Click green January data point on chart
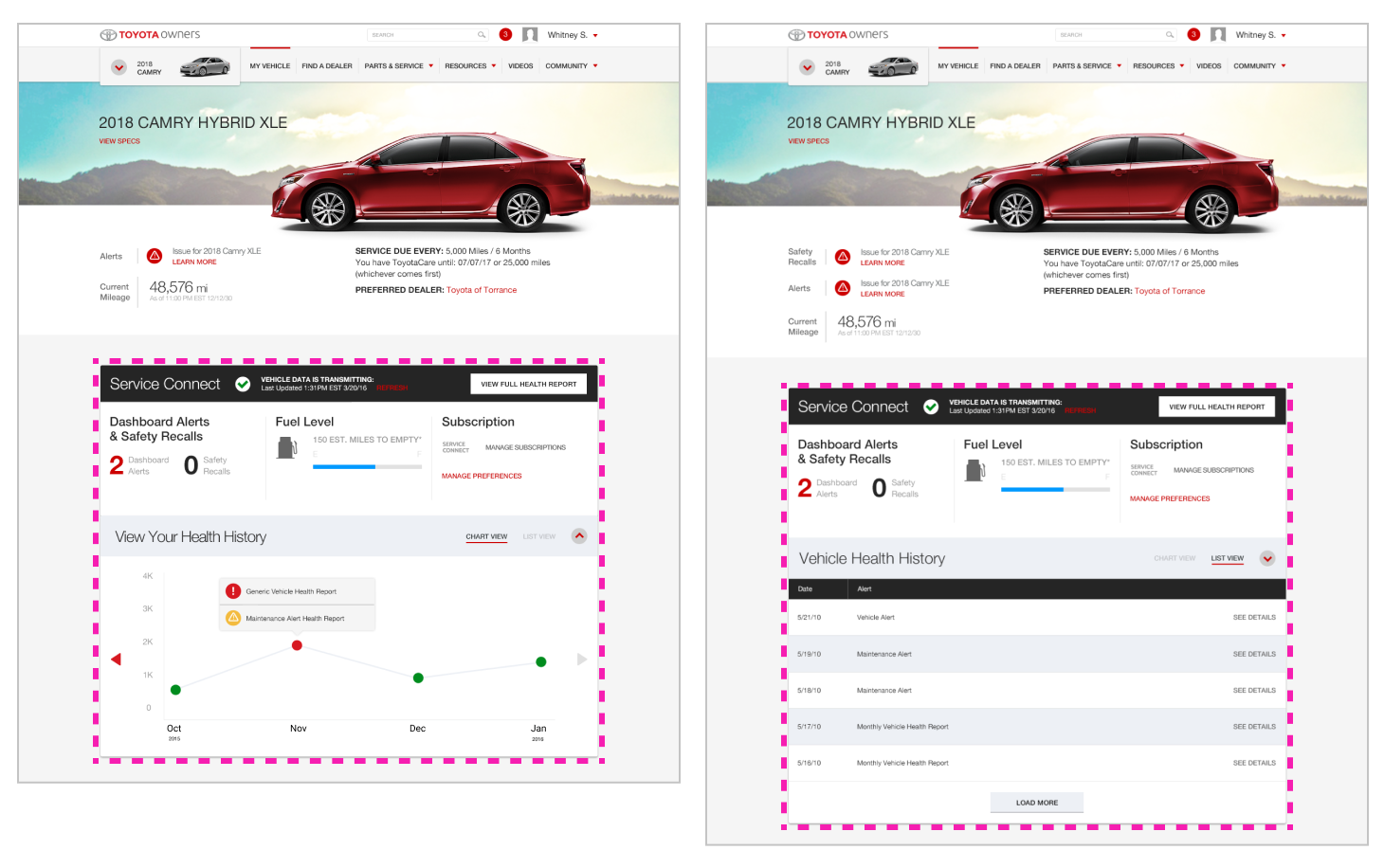The height and width of the screenshot is (868, 1384). (x=540, y=661)
